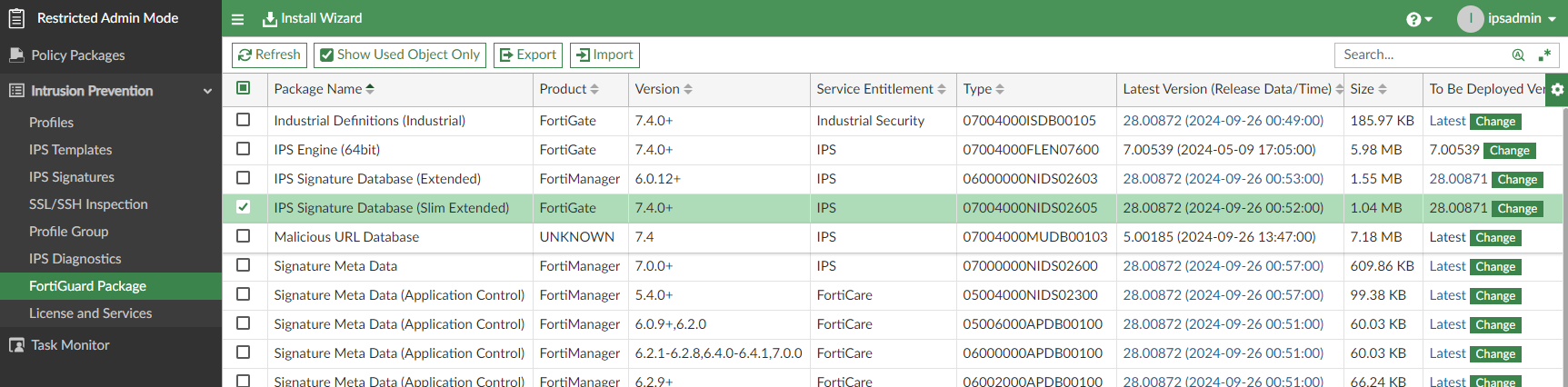The image size is (1568, 387).
Task: Click the Refresh button
Action: coord(269,55)
